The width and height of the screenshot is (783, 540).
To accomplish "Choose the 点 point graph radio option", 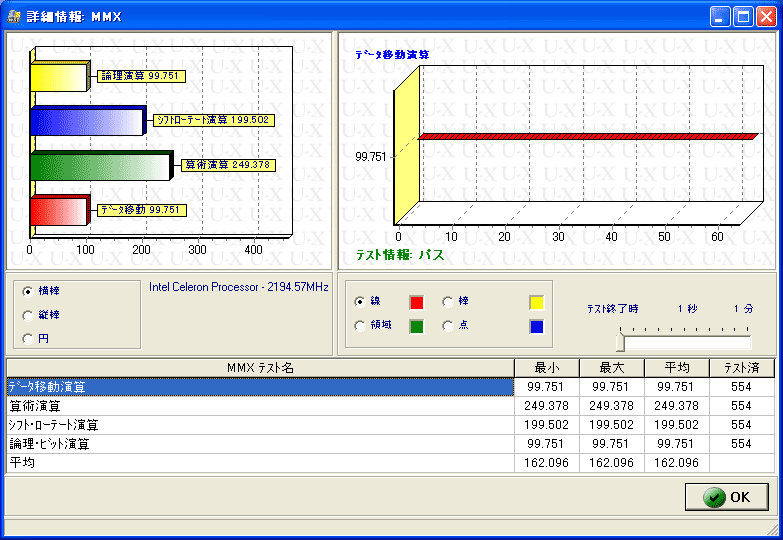I will pyautogui.click(x=448, y=325).
